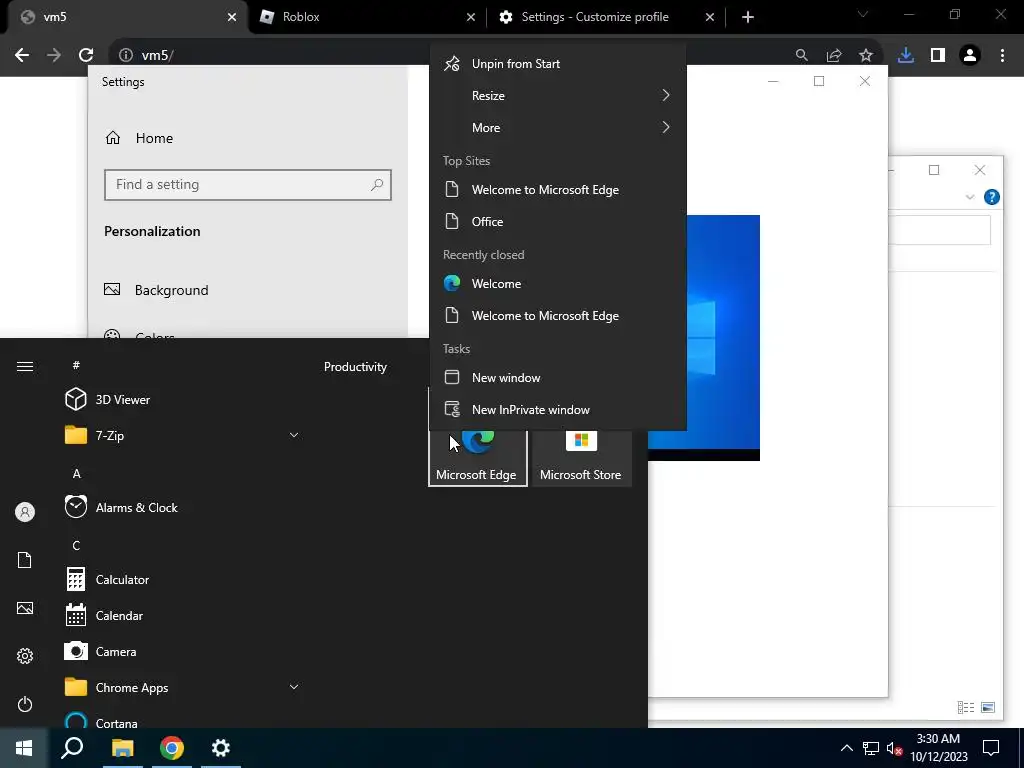Show hidden tray icons
Screen dimensions: 1024x768
[x=846, y=748]
